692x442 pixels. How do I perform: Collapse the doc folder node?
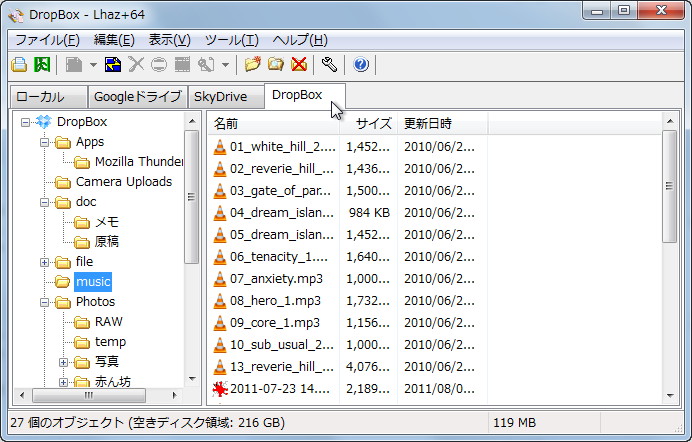(45, 202)
